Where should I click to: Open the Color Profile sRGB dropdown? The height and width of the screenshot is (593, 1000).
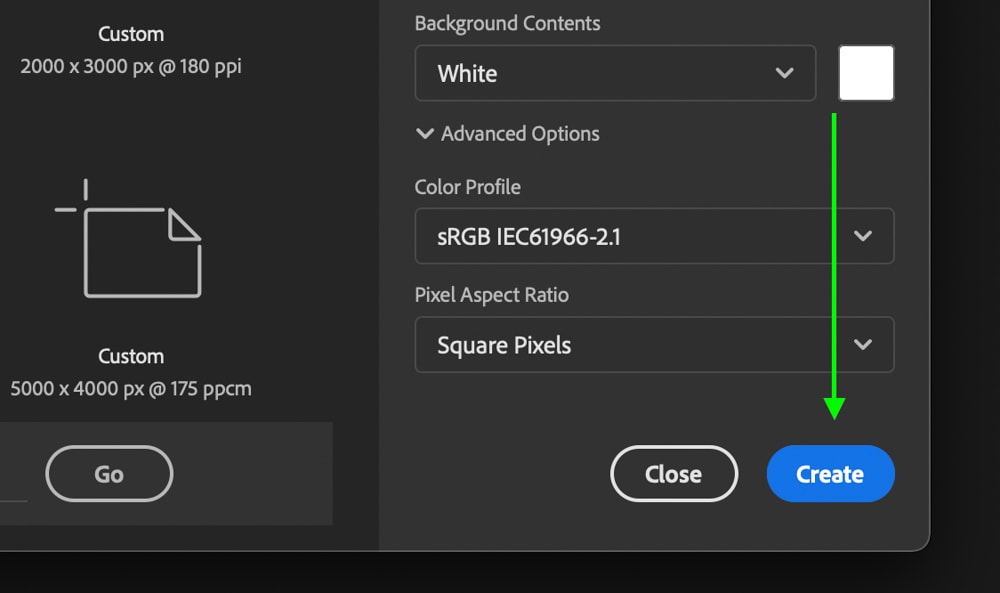(654, 236)
